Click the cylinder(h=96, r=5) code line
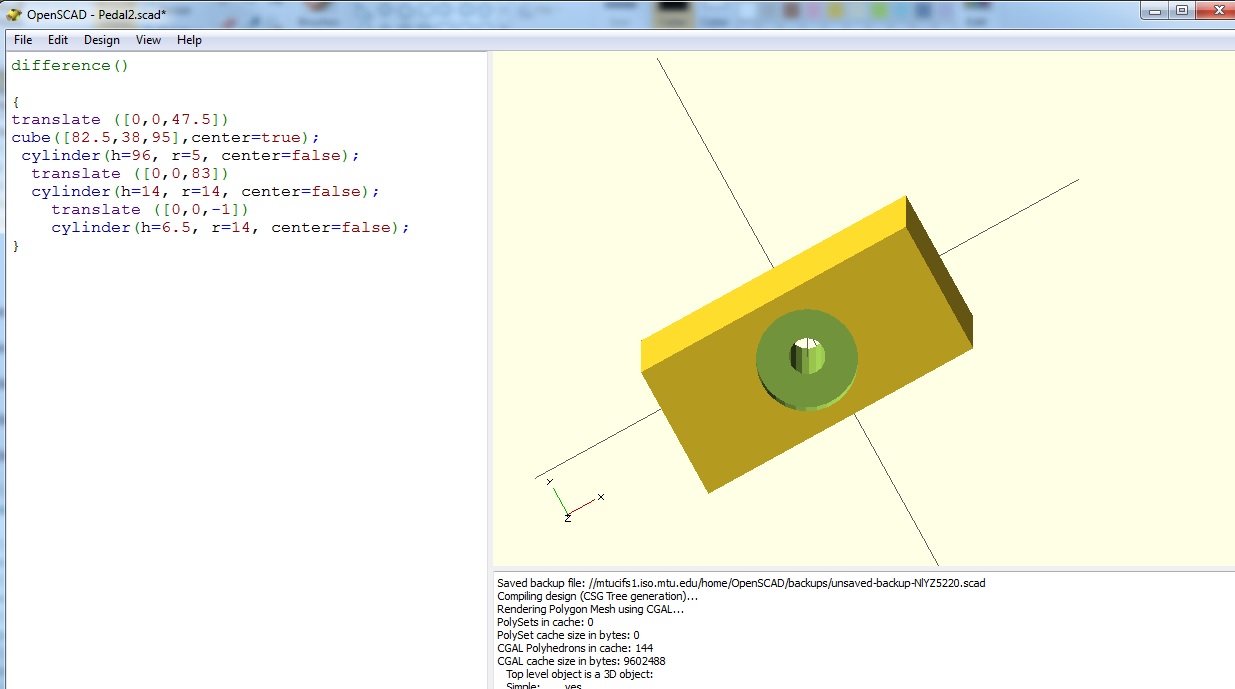Viewport: 1235px width, 689px height. coord(190,156)
